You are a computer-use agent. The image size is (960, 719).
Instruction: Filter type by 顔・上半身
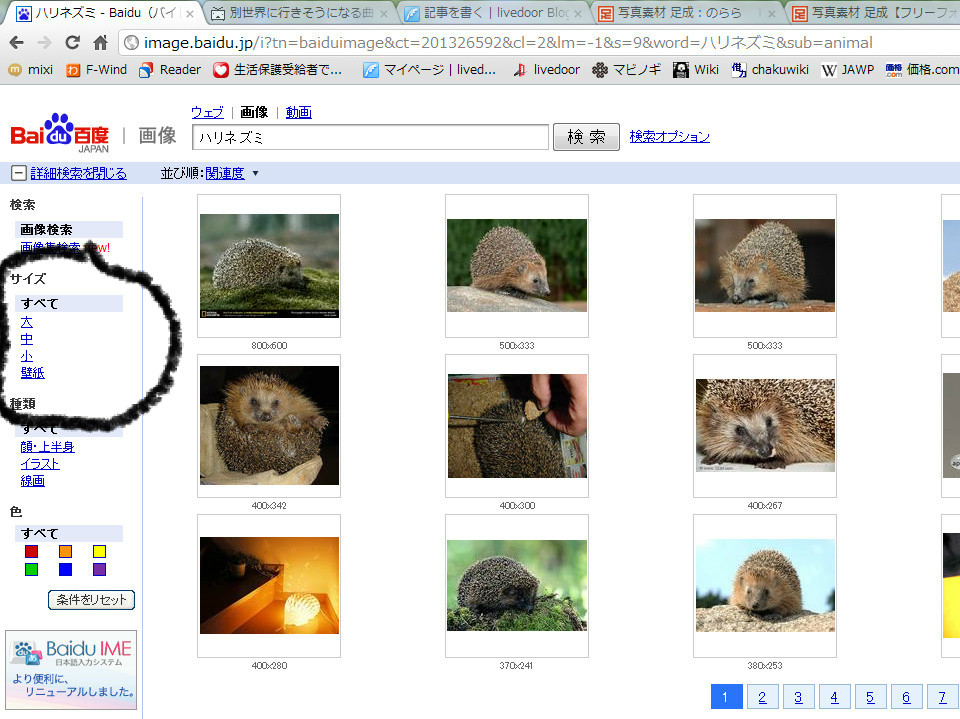(x=47, y=447)
